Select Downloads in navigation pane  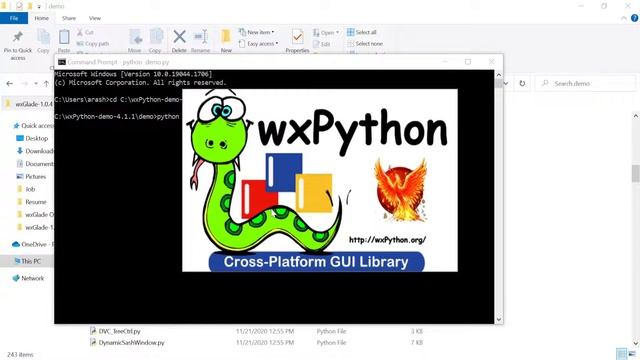pos(35,151)
